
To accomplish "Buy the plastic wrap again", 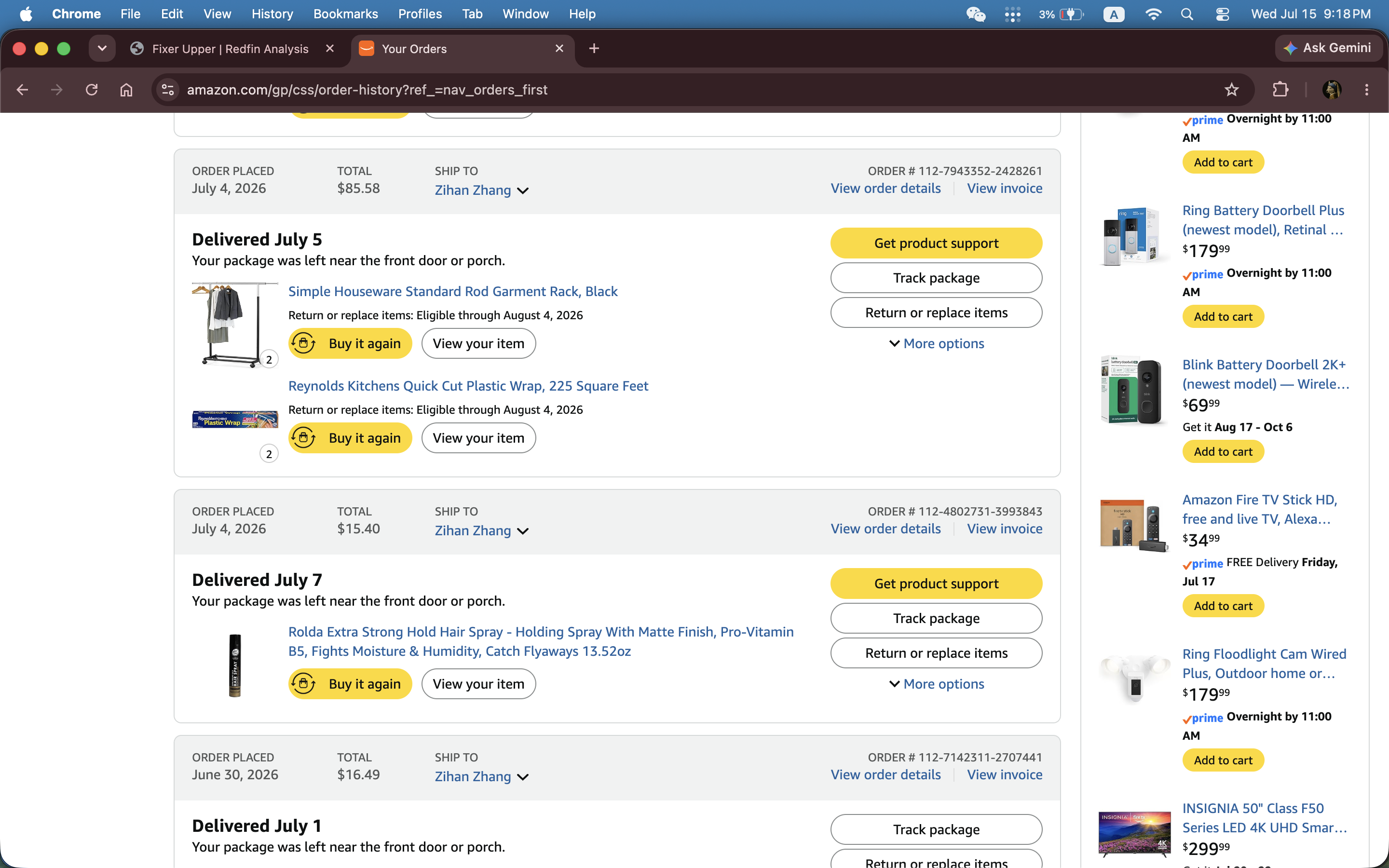I will (350, 438).
